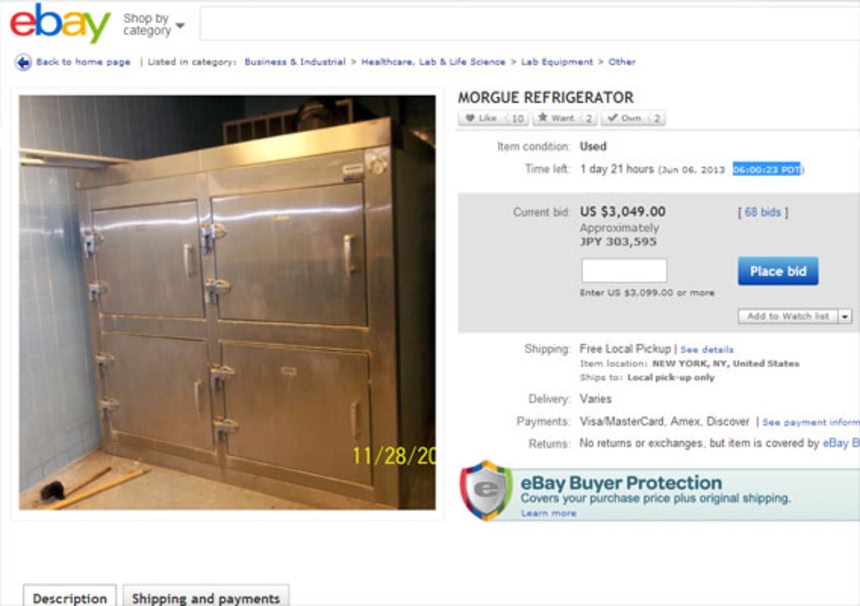
Task: Click Learn more under Buyer Protection
Action: (x=548, y=513)
